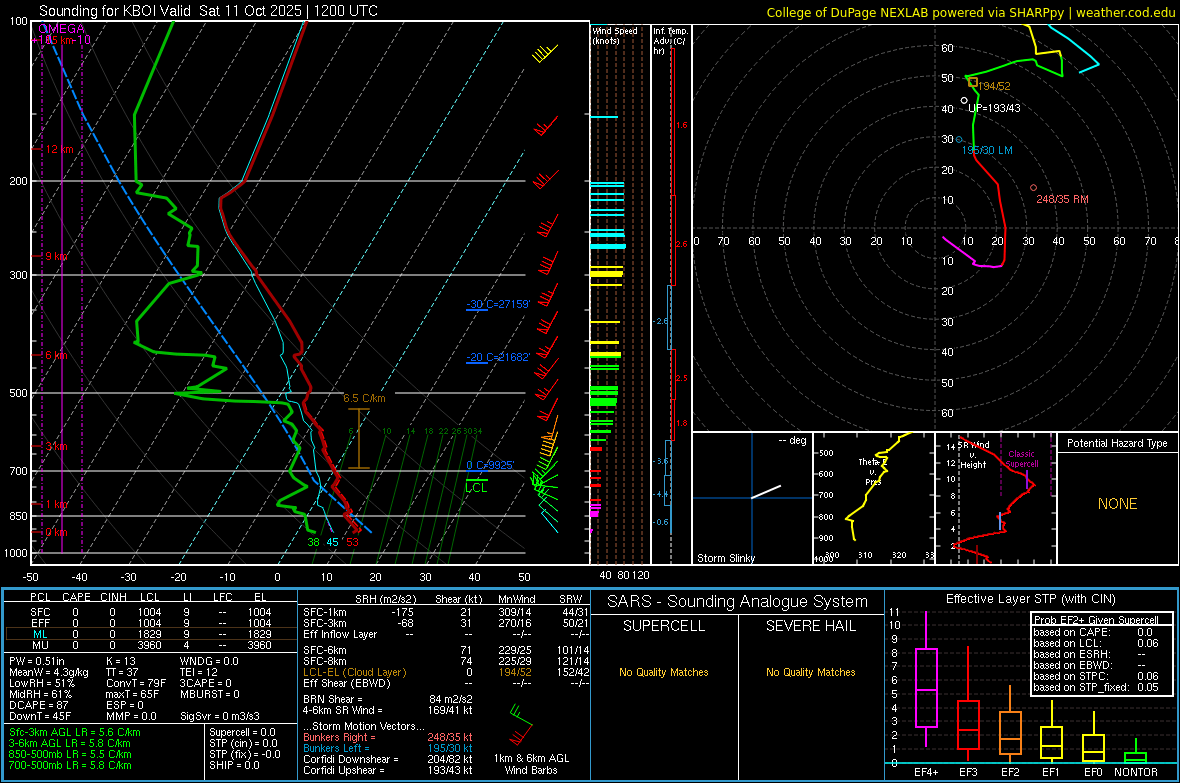Click the 'Effective Layer STP (with CIN)' title
This screenshot has width=1180, height=783.
(x=1030, y=599)
